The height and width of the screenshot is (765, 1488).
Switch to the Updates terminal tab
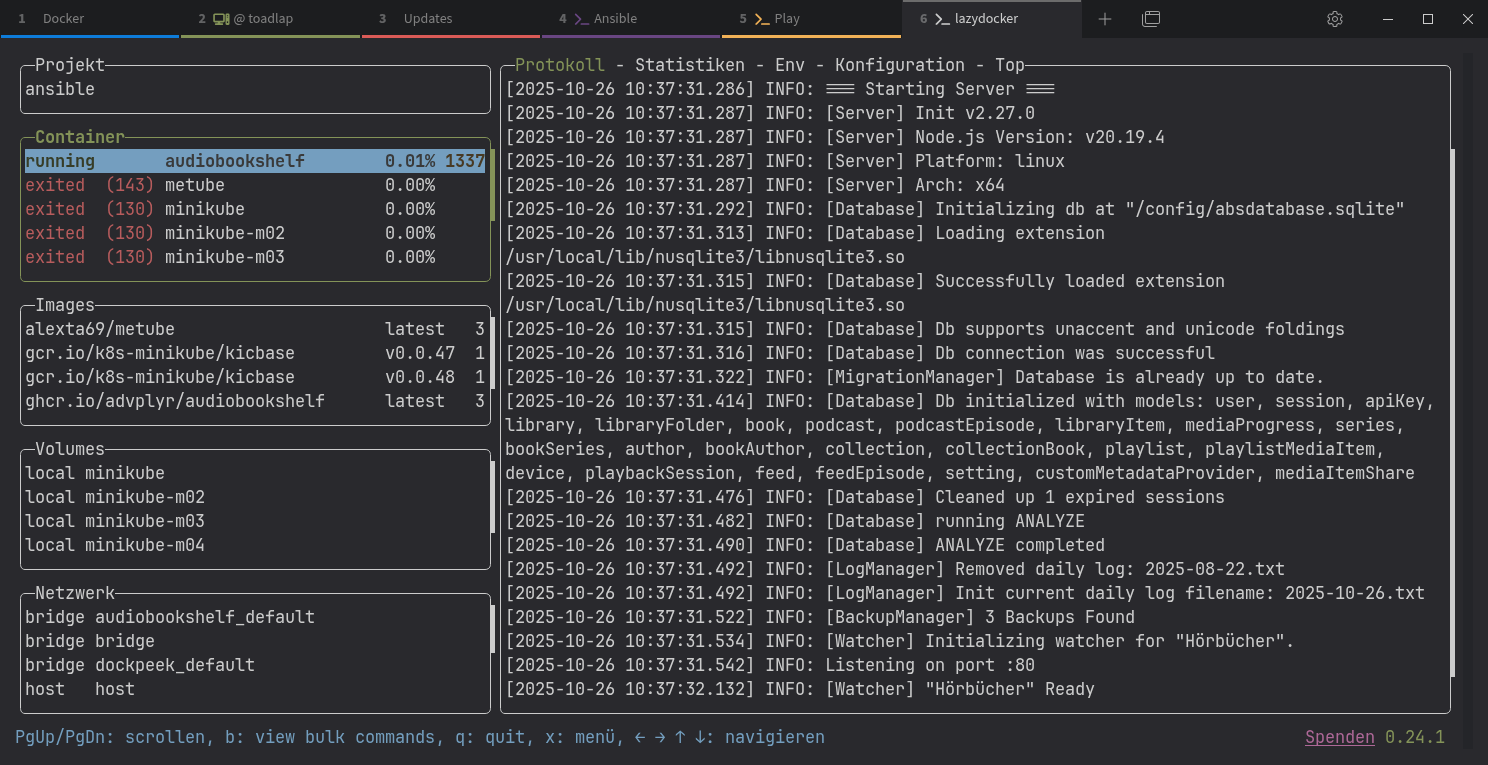point(427,19)
